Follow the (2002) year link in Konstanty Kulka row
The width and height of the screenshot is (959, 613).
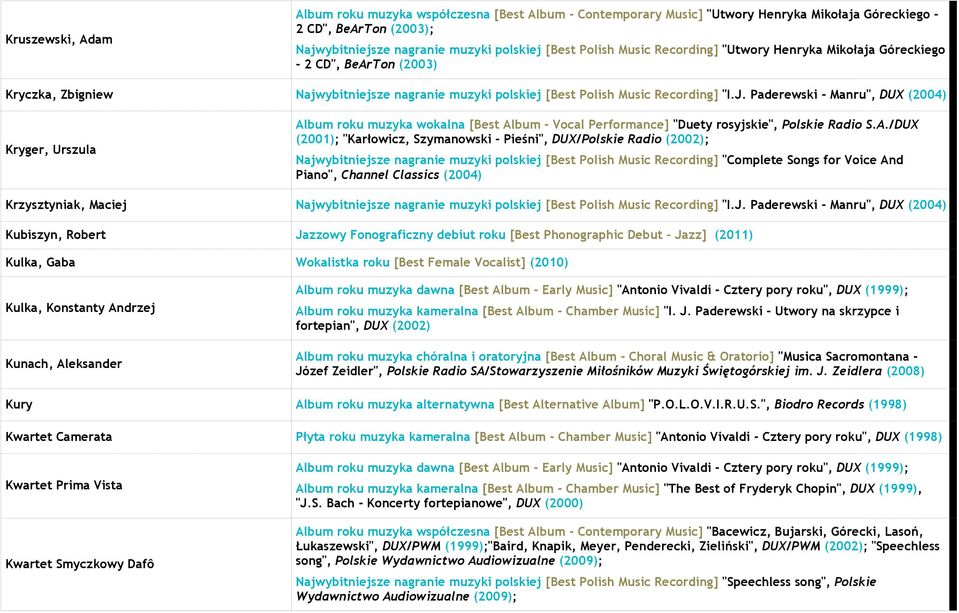click(411, 326)
